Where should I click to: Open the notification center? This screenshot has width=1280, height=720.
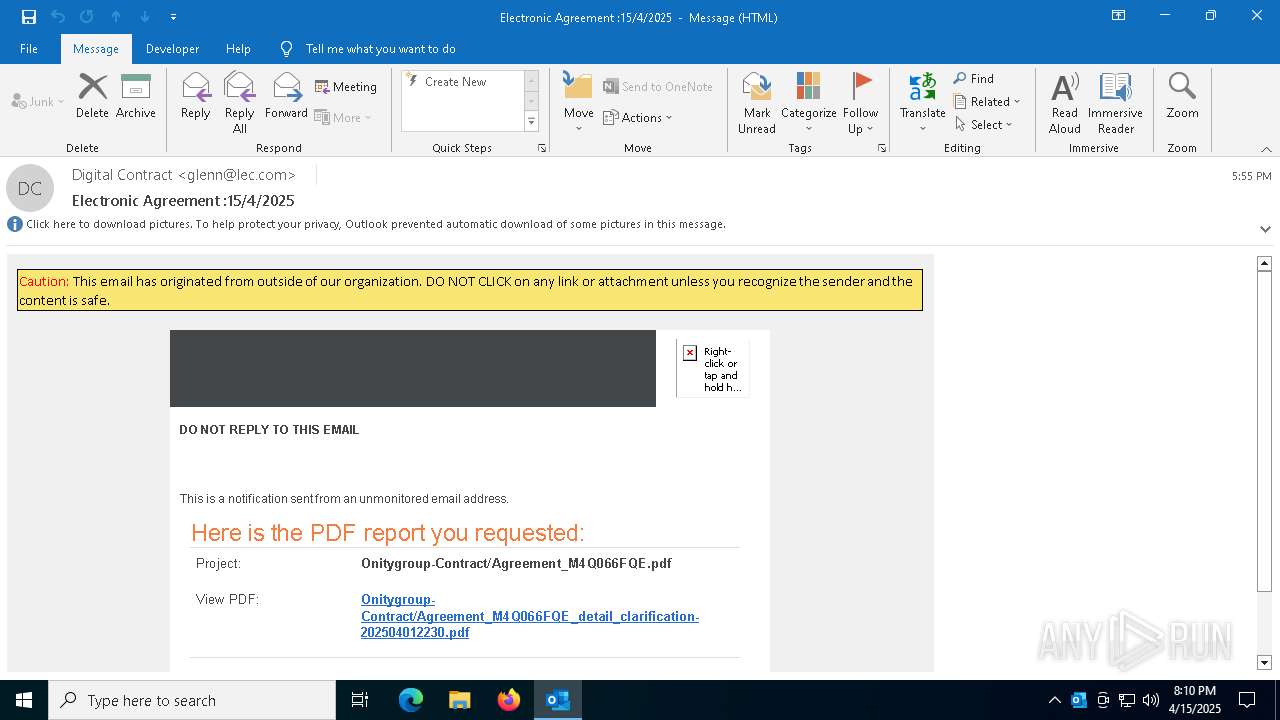click(x=1247, y=700)
